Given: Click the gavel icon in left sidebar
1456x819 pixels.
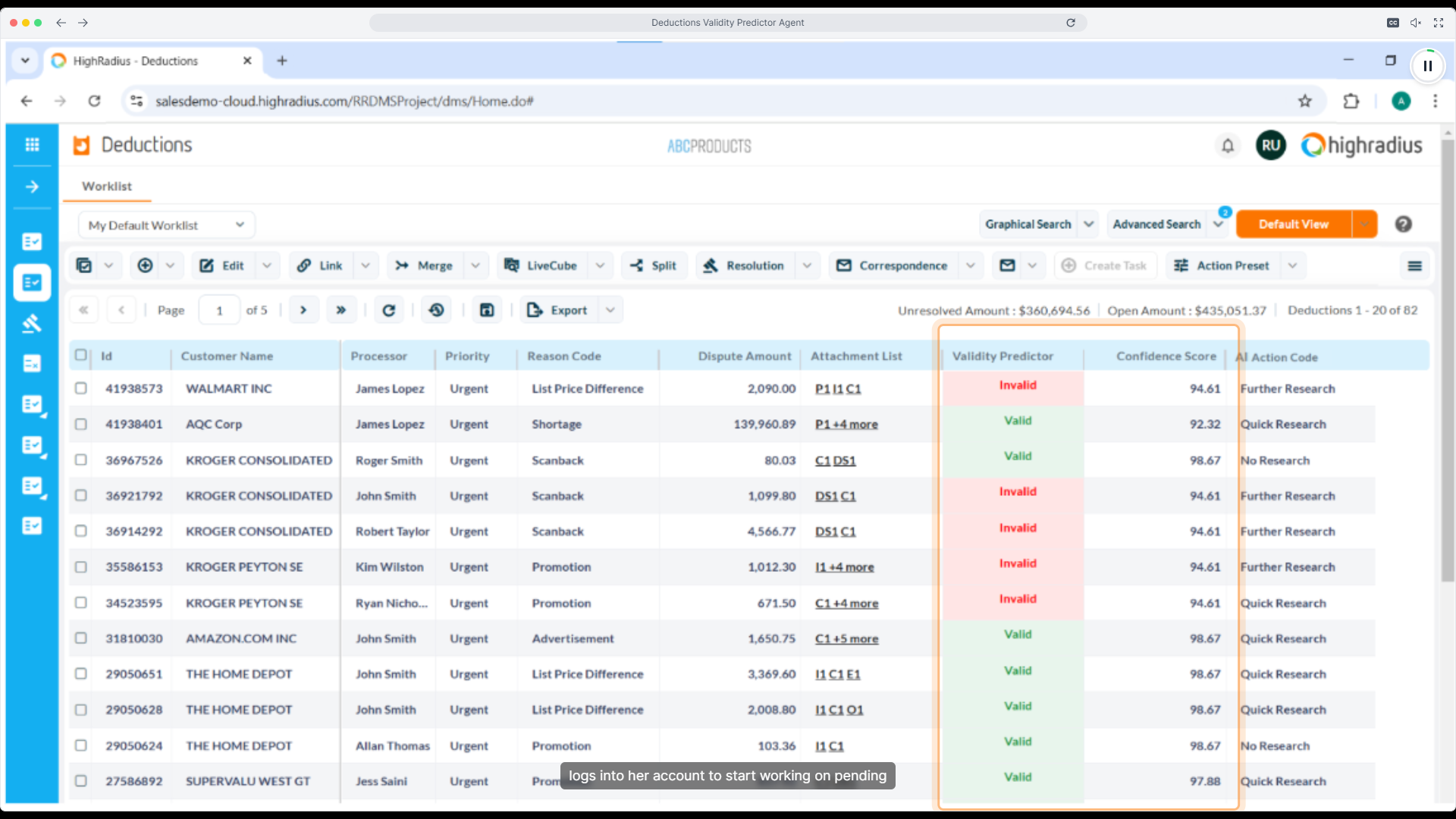Looking at the screenshot, I should [32, 324].
